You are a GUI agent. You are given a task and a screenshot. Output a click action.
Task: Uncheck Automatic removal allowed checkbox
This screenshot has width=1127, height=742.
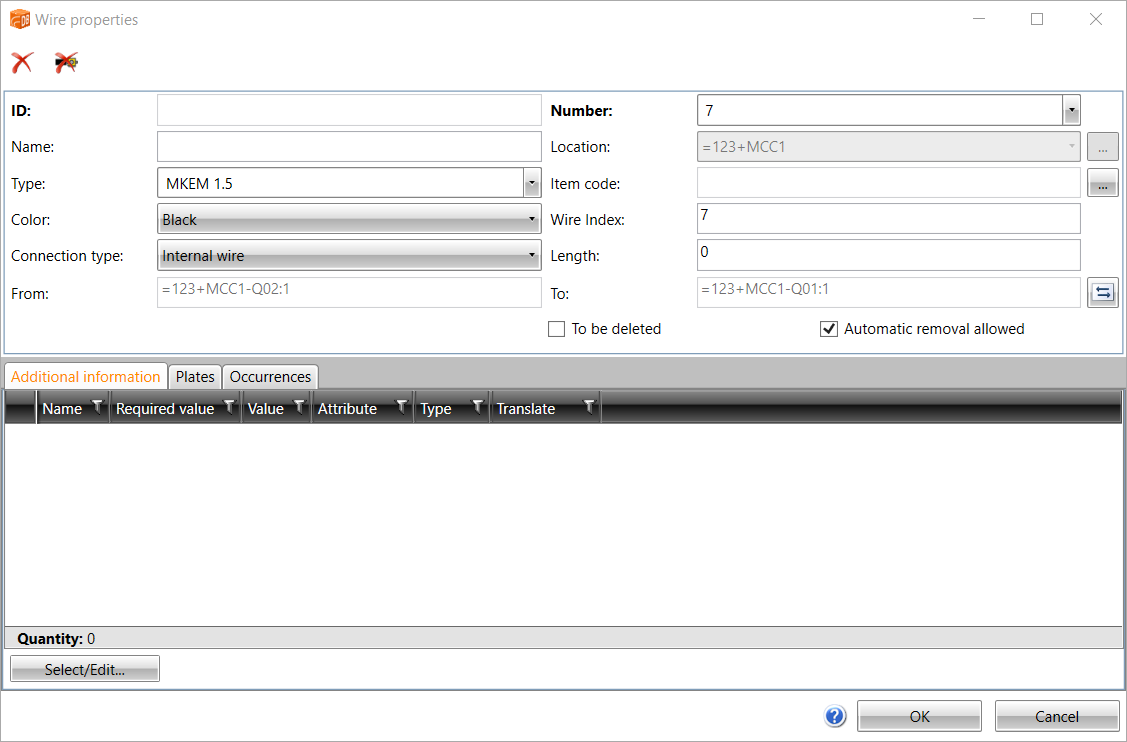click(829, 329)
